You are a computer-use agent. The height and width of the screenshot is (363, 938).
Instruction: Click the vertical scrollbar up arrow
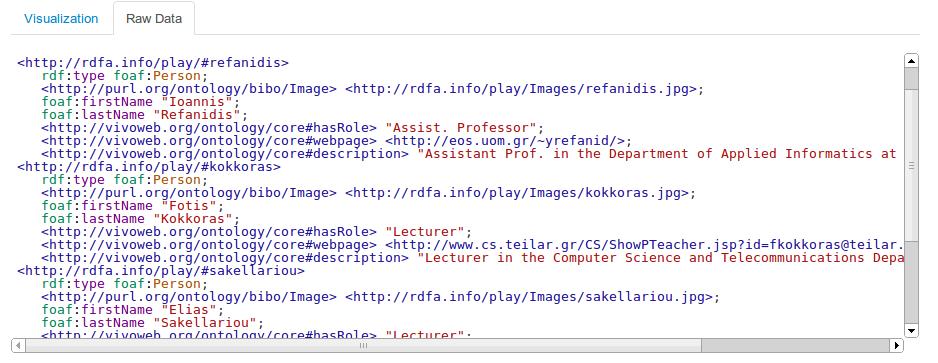(x=911, y=60)
